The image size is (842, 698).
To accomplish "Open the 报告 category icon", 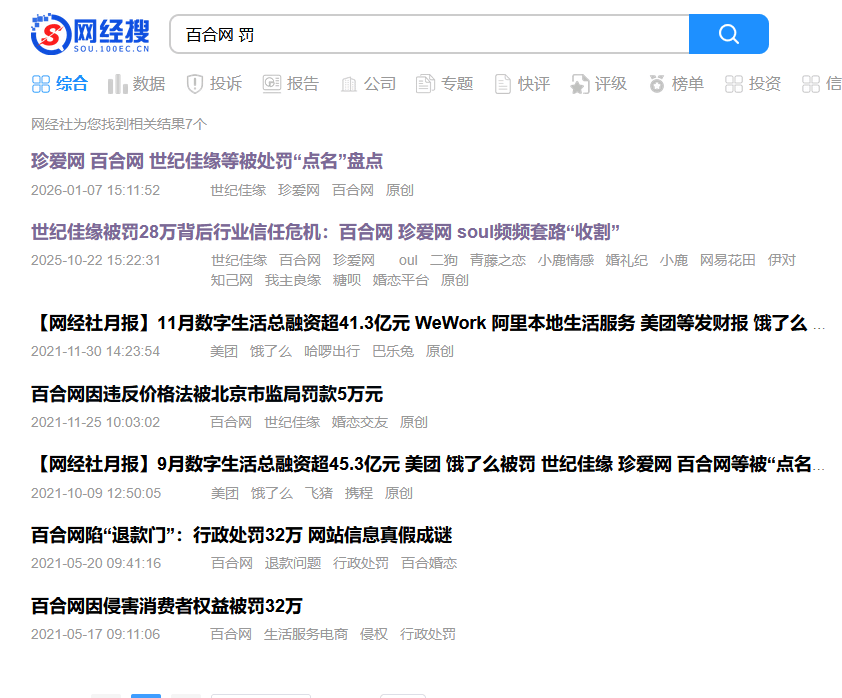I will [272, 84].
